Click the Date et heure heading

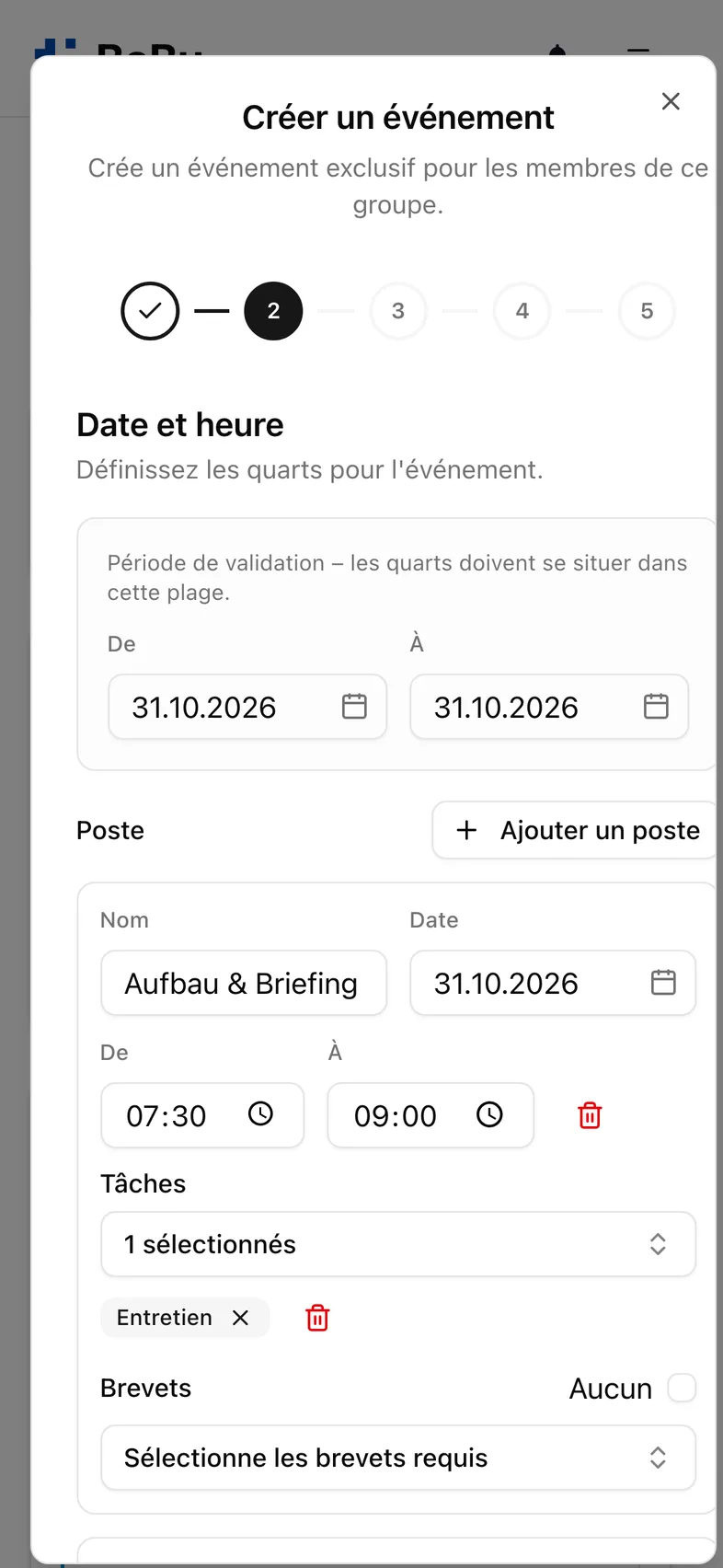click(x=180, y=425)
